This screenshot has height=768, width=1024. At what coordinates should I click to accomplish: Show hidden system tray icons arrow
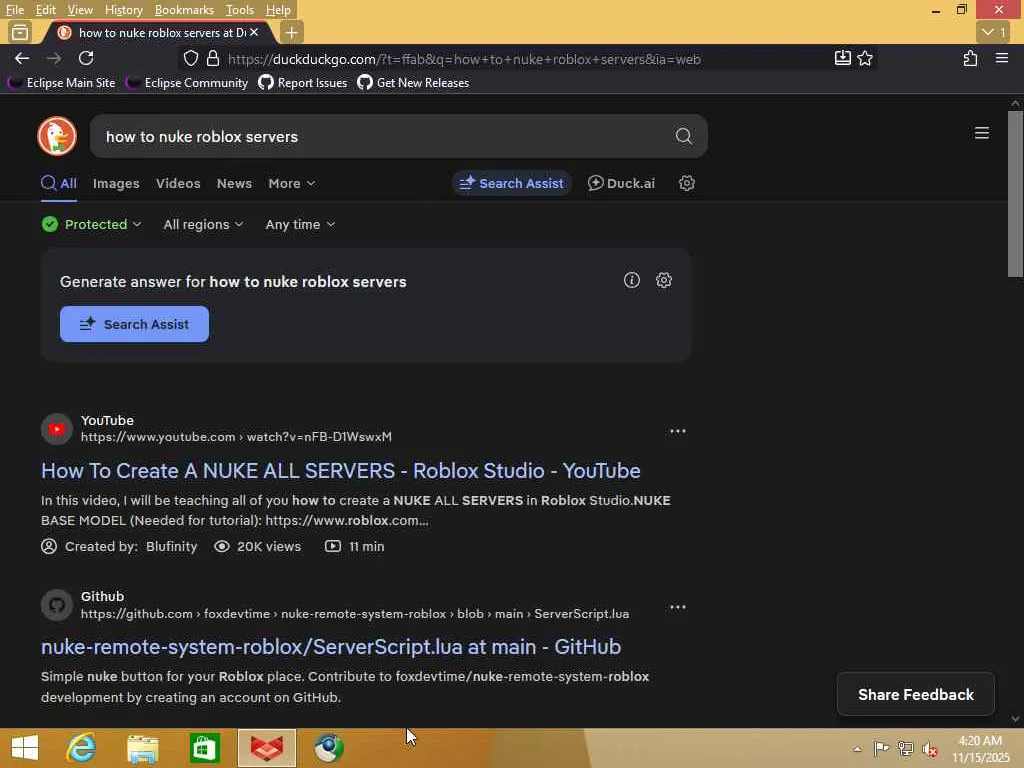click(x=857, y=749)
